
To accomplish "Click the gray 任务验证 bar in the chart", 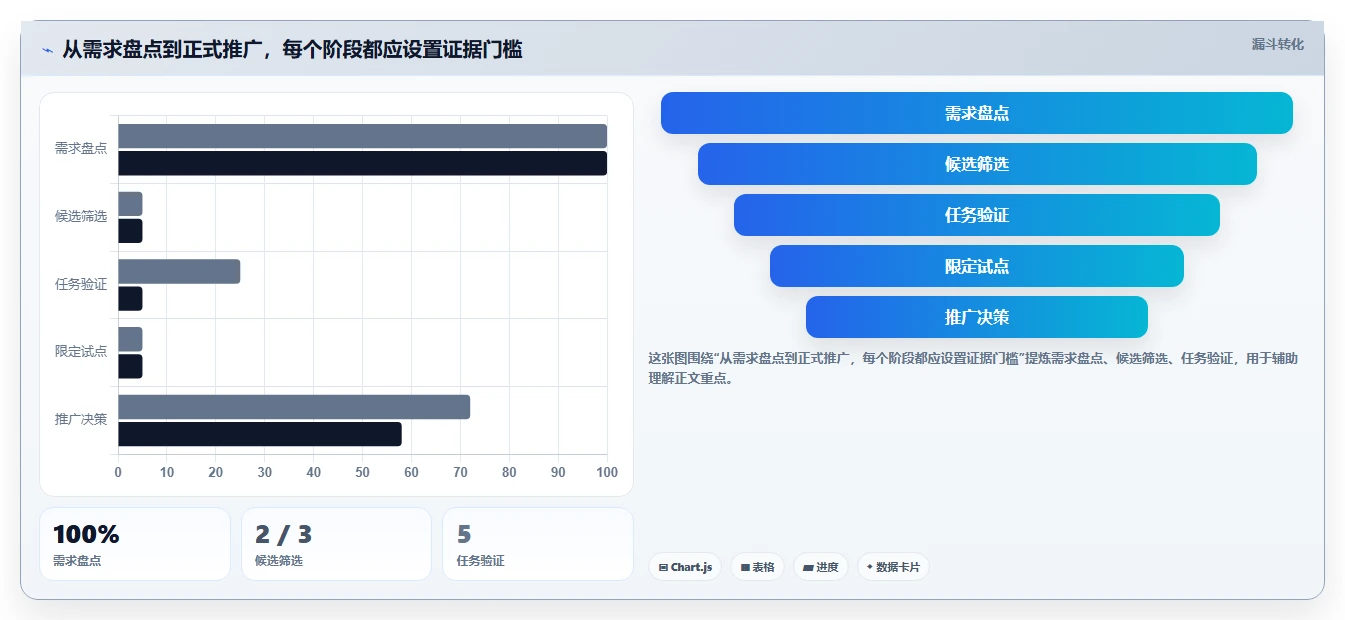I will point(179,271).
